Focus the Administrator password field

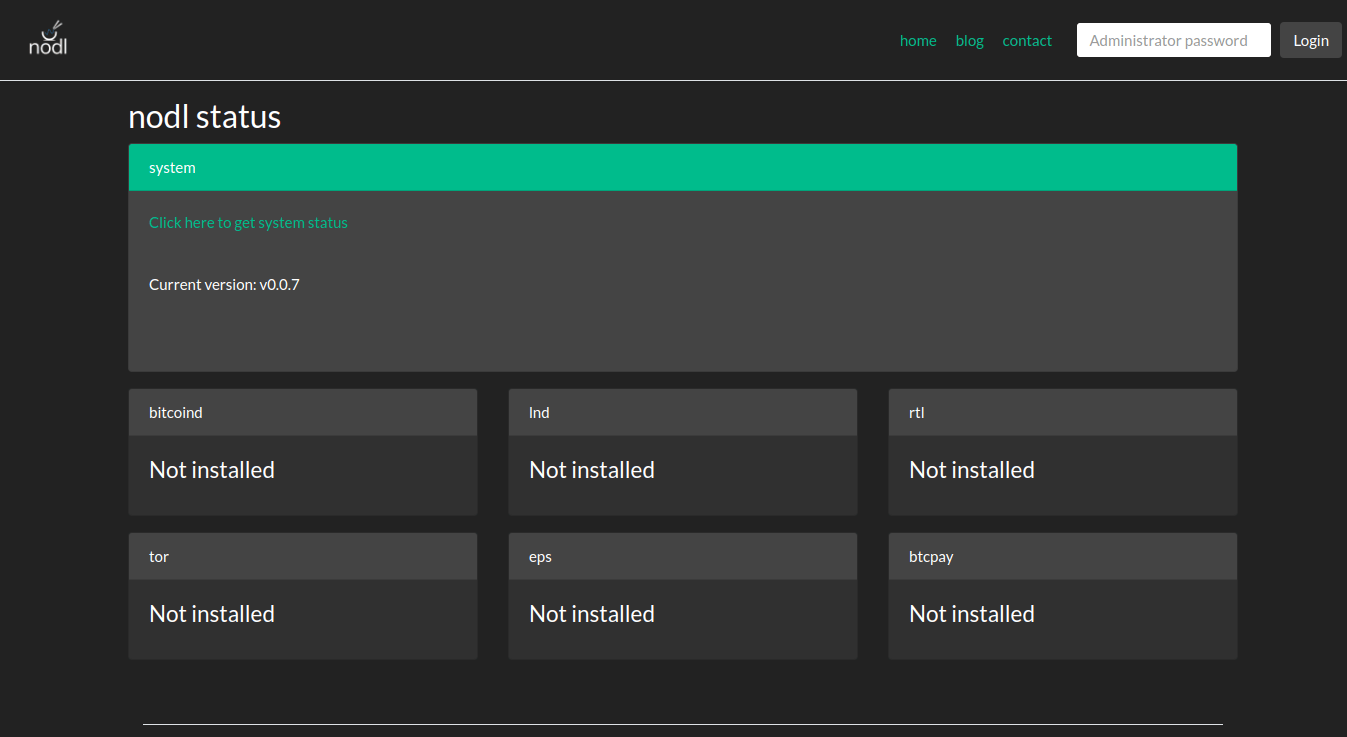[1173, 41]
